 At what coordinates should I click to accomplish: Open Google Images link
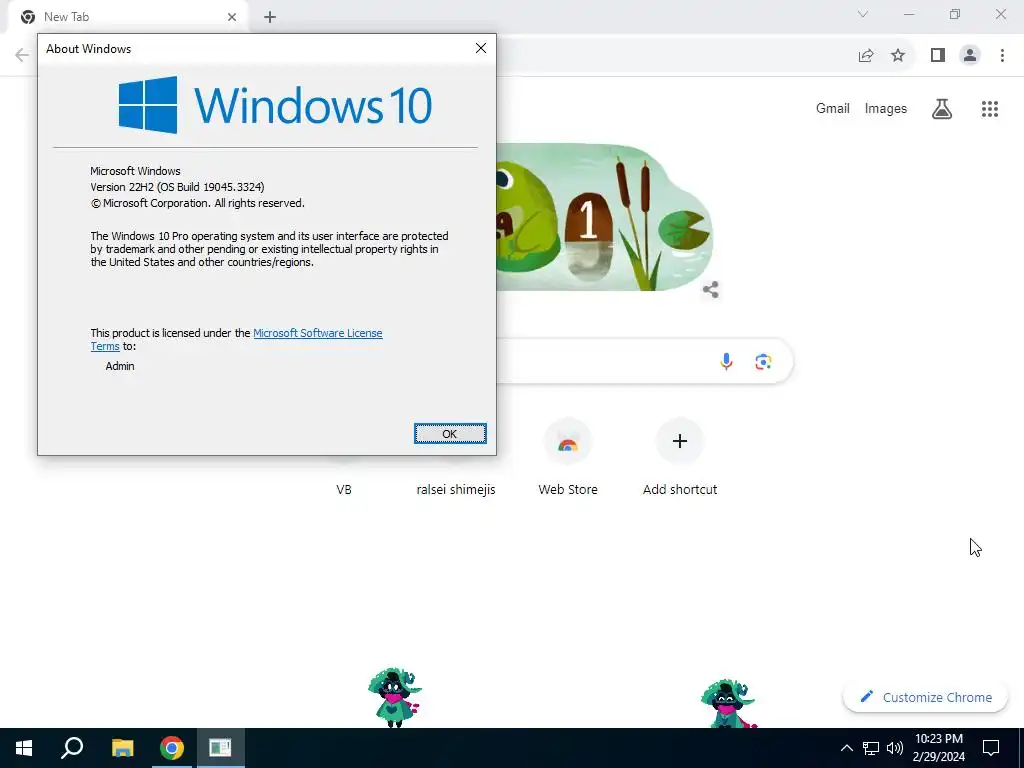(x=886, y=108)
